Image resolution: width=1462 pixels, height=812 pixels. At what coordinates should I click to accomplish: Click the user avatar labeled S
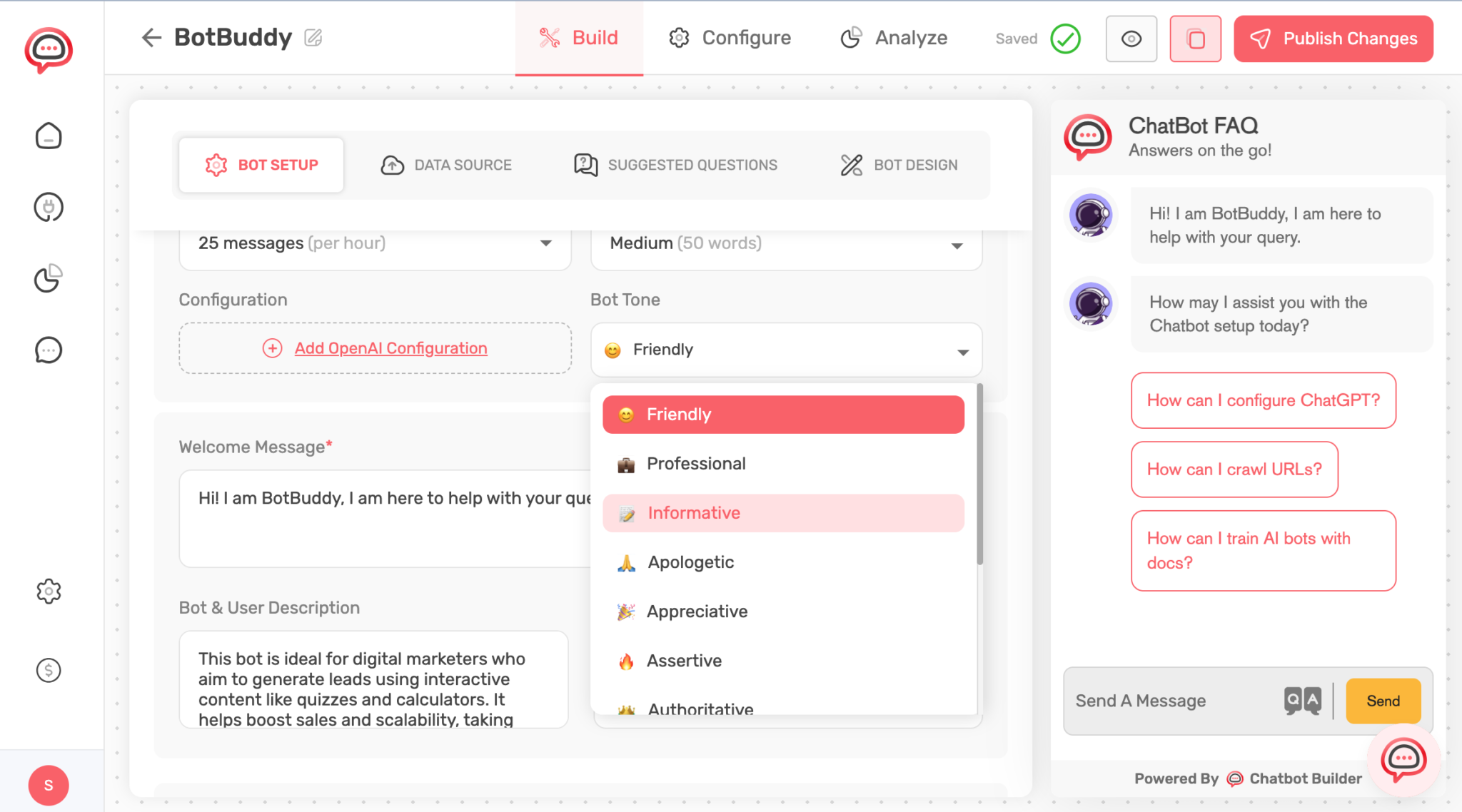49,785
